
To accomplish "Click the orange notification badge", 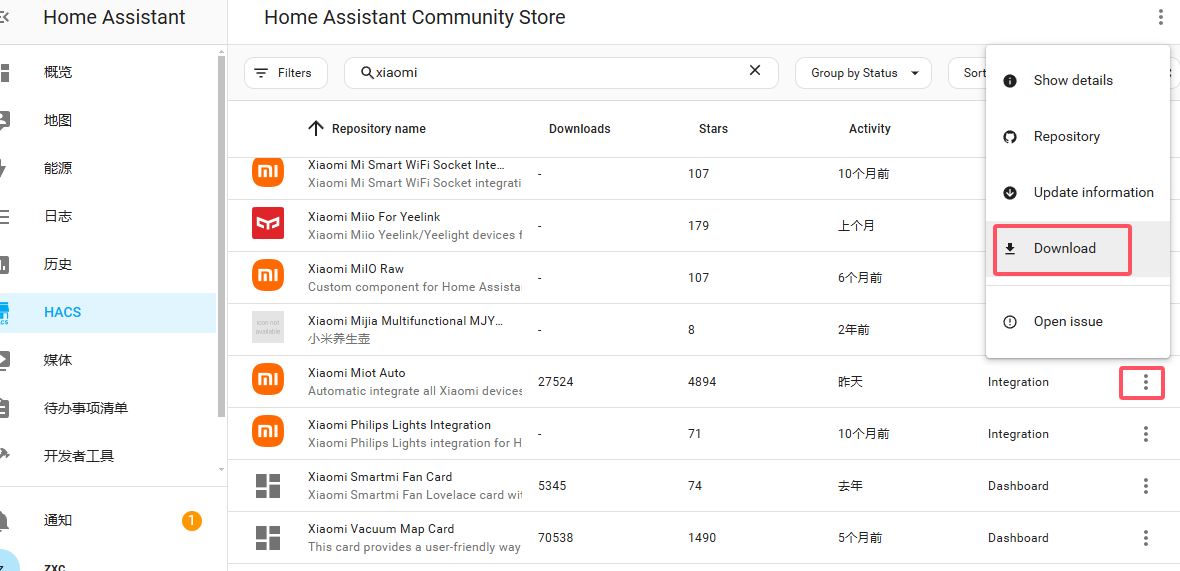I will [191, 520].
